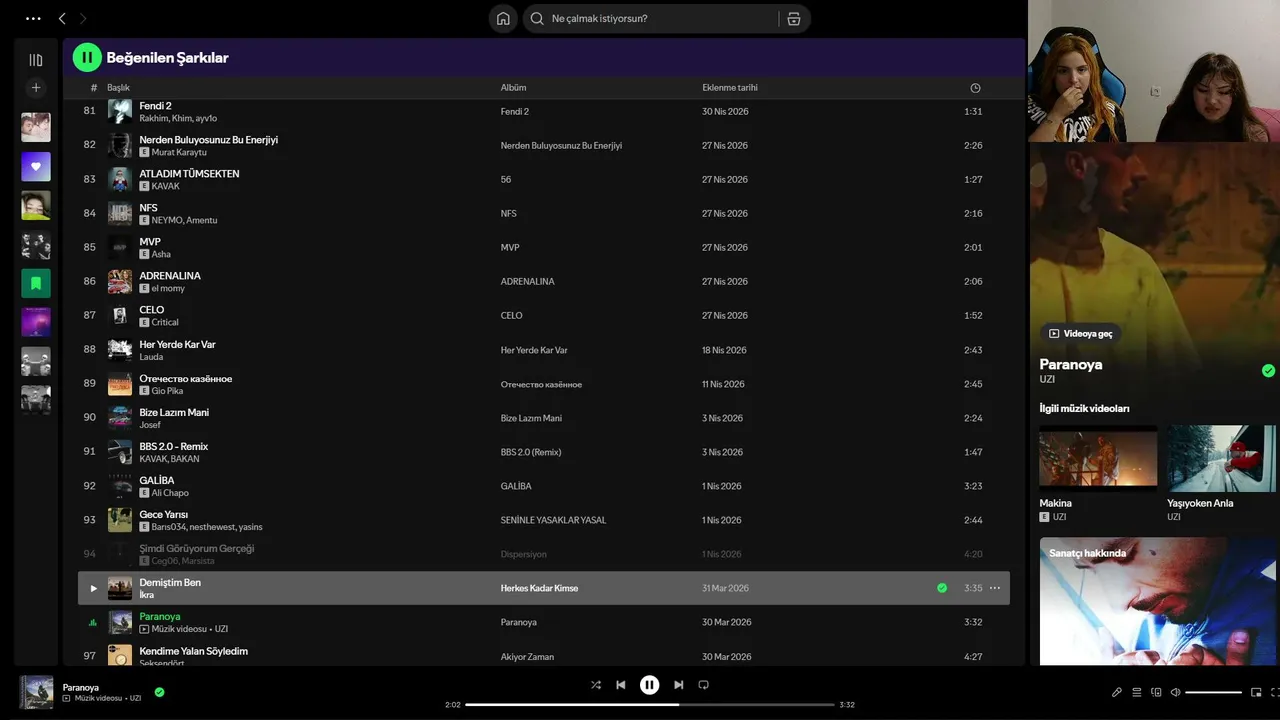Select track 'Her Yerde Kar Var' title
Image resolution: width=1280 pixels, height=720 pixels.
point(177,345)
